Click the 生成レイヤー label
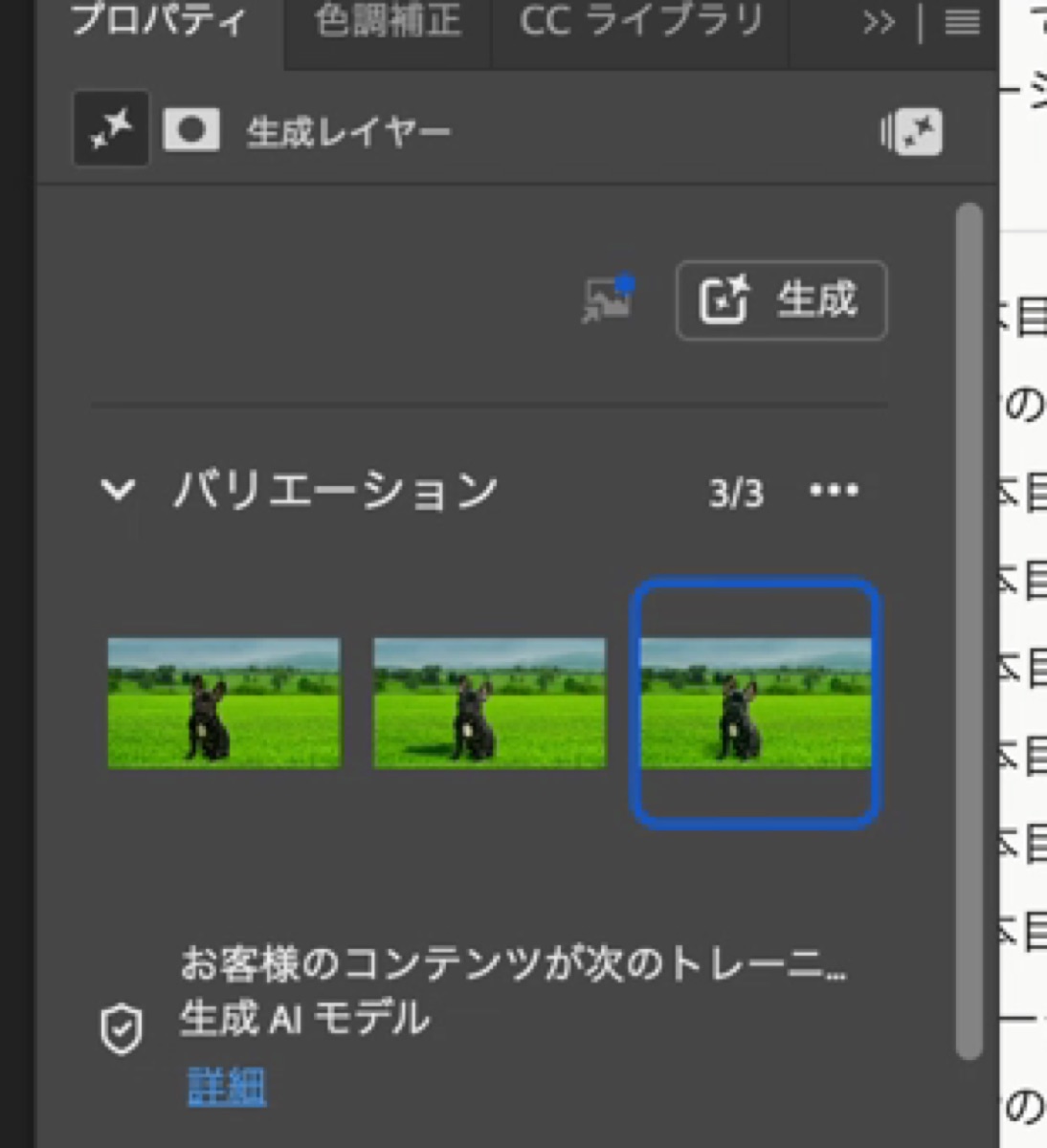Viewport: 1047px width, 1148px height. tap(348, 132)
